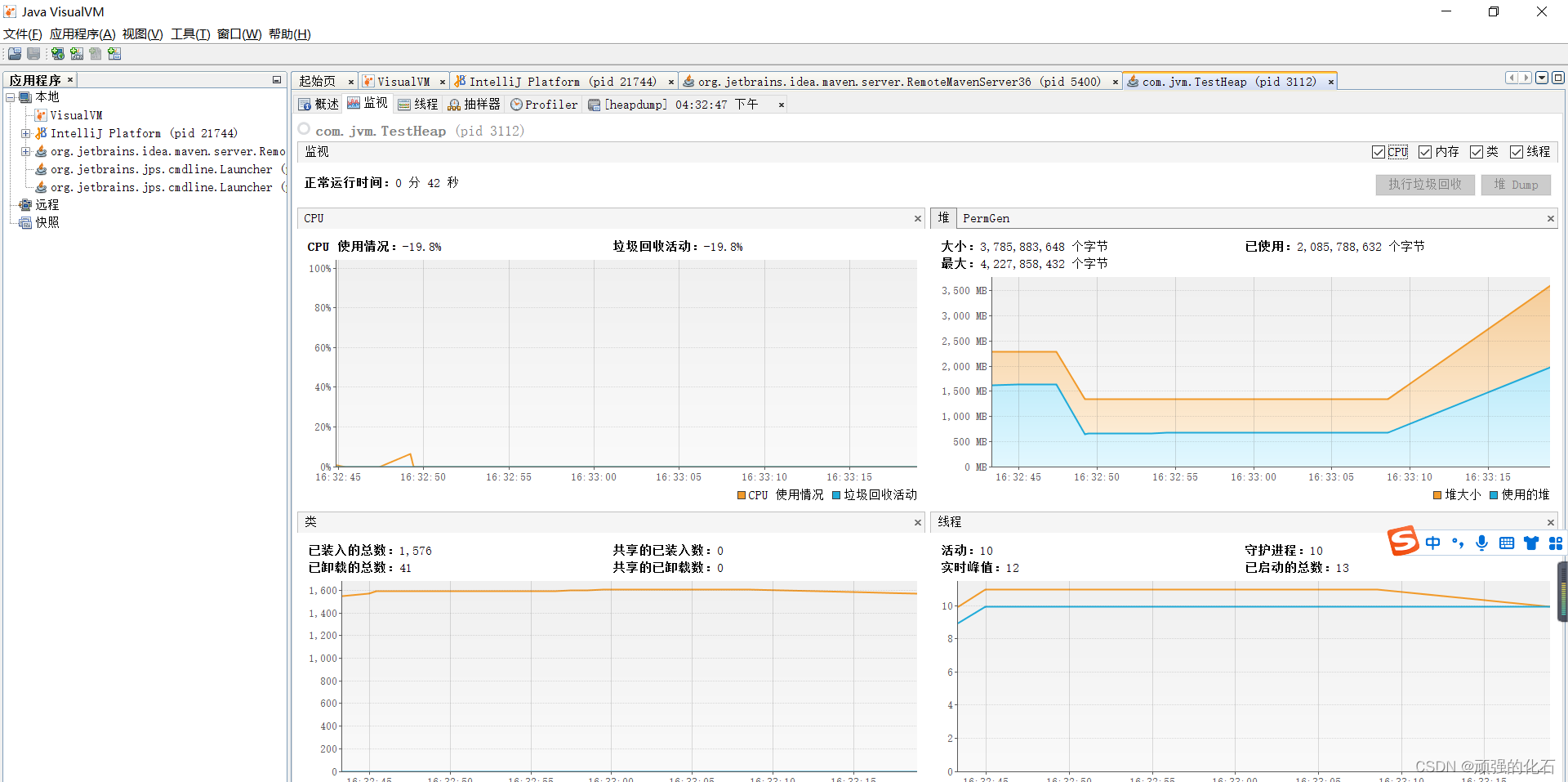The image size is (1568, 782).
Task: Open the 应用程序(A) menu
Action: [82, 34]
